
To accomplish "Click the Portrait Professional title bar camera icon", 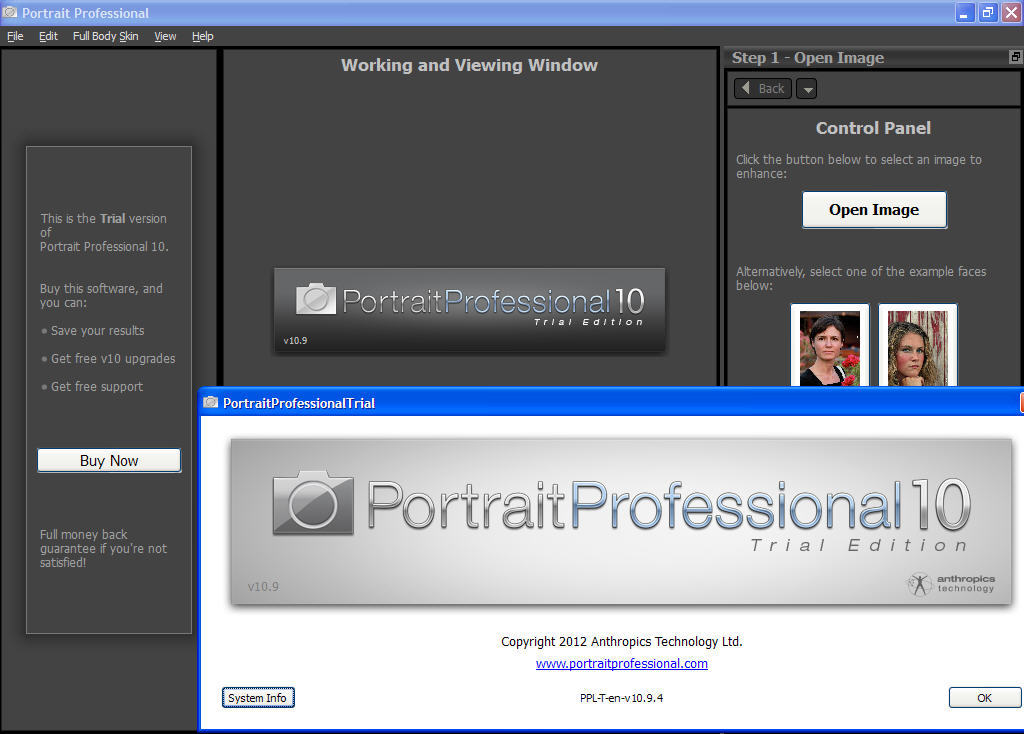I will 10,12.
